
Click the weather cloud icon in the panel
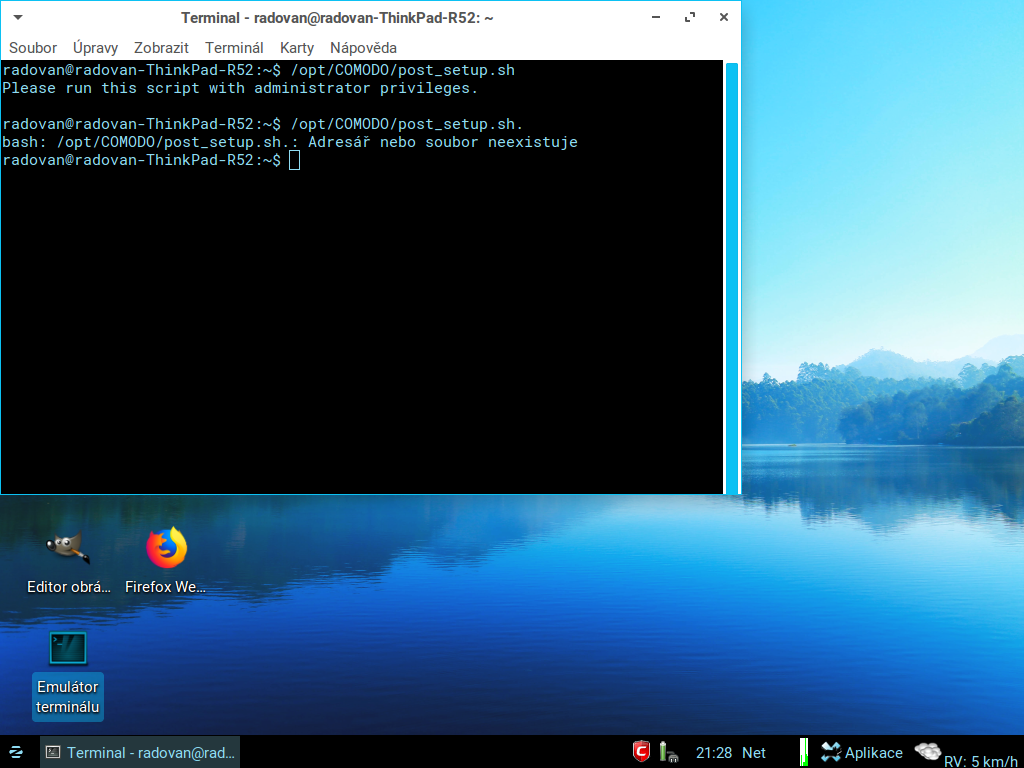pyautogui.click(x=927, y=751)
